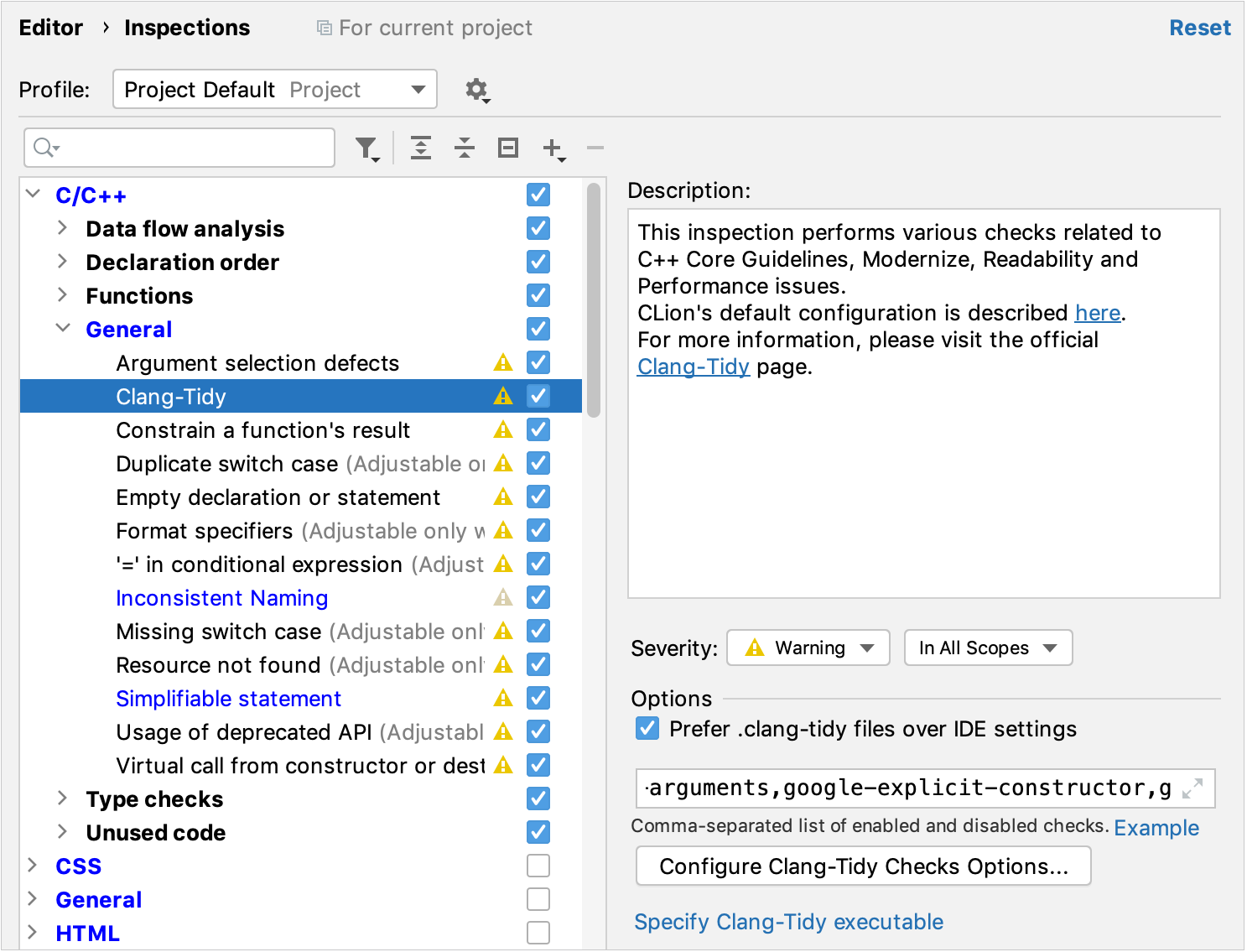1247x952 pixels.
Task: Expand all inspection tree nodes
Action: [420, 148]
